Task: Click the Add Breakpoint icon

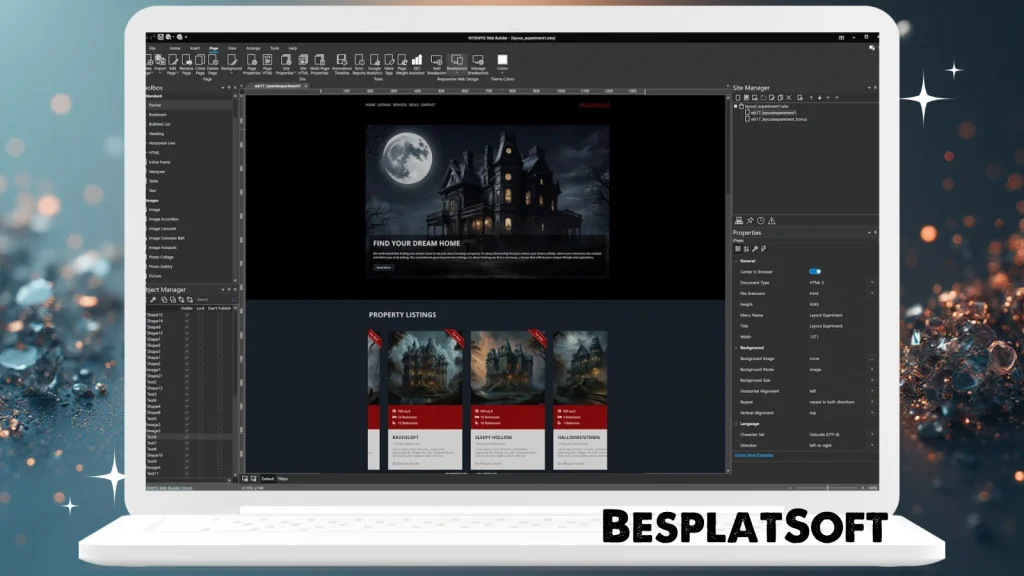Action: [436, 62]
